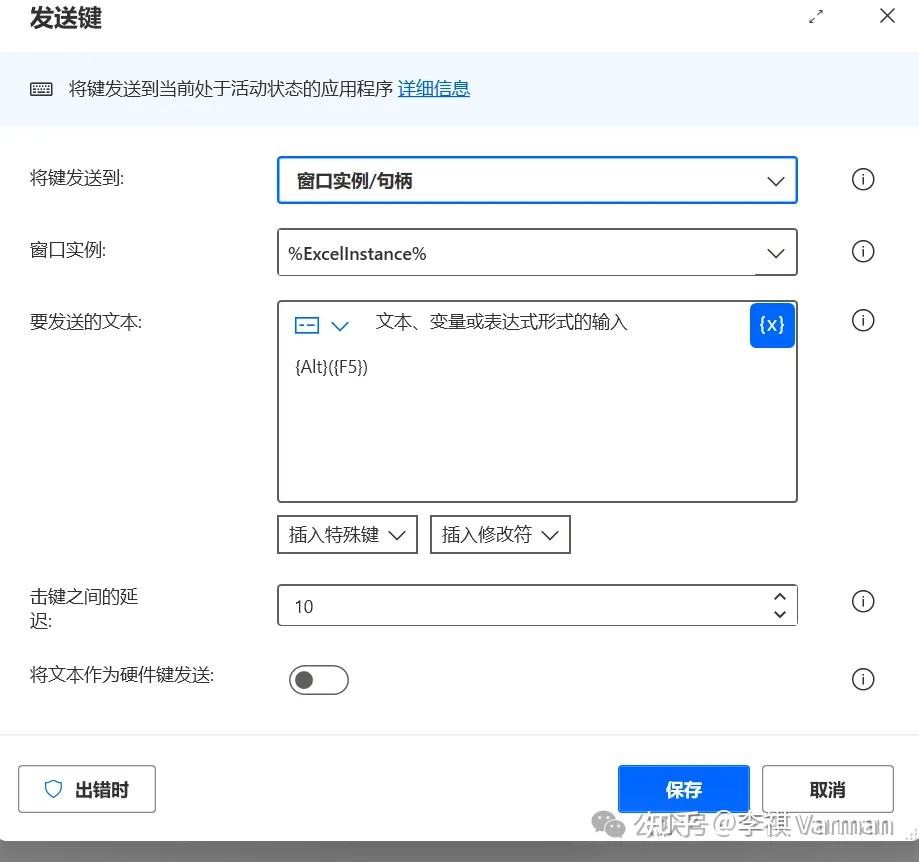
Task: Open the {x} variable picker for text input
Action: pyautogui.click(x=771, y=325)
